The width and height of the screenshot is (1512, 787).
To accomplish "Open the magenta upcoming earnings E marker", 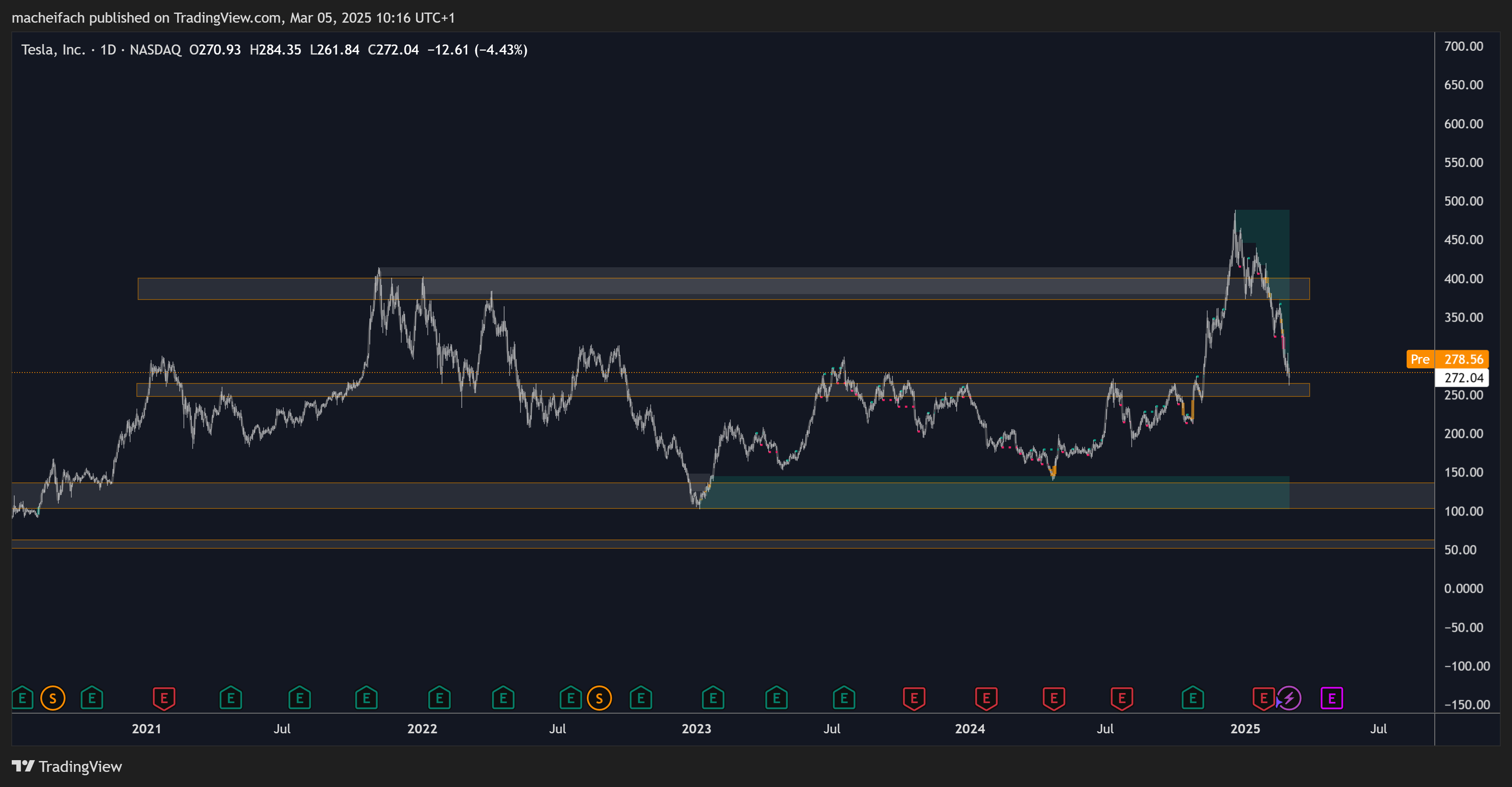I will [1332, 698].
